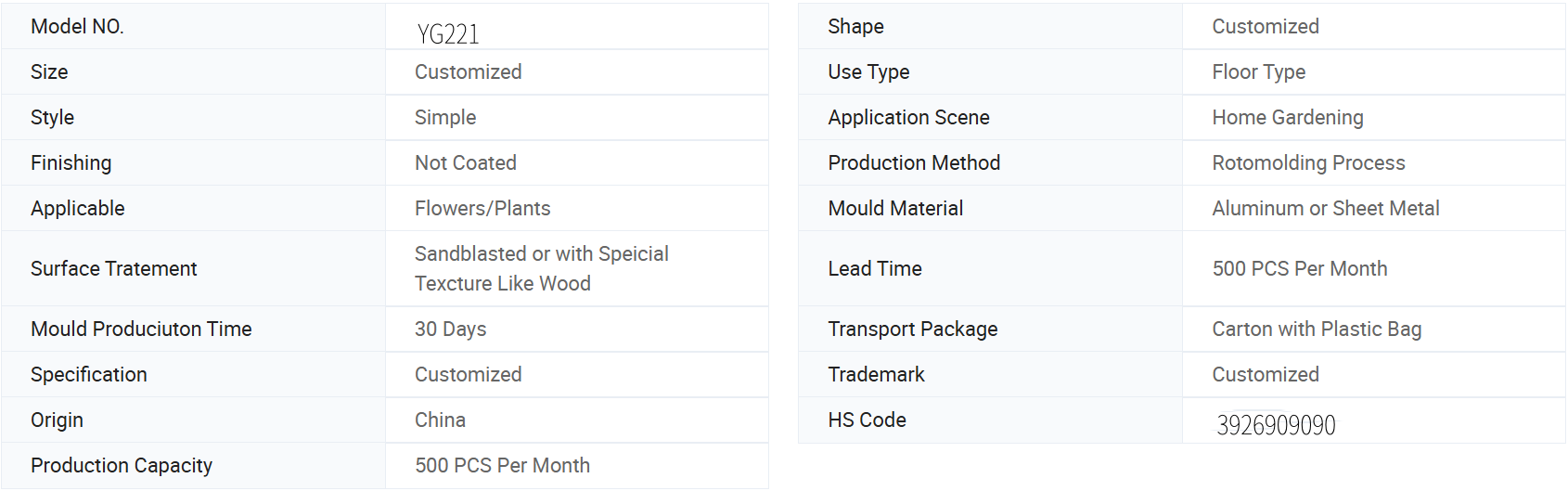Select the Rotomolding Process value
The image size is (1568, 491).
click(1308, 163)
